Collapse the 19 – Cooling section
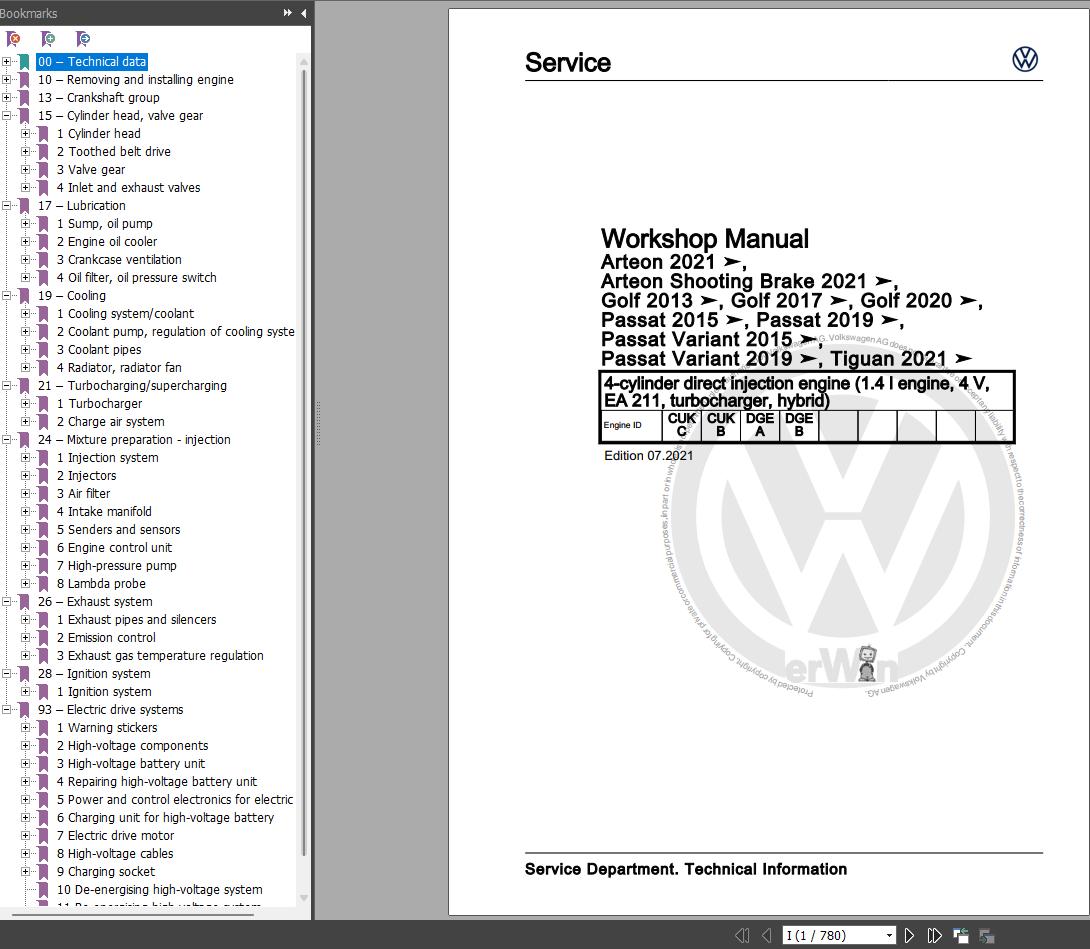Image resolution: width=1090 pixels, height=949 pixels. coord(6,295)
